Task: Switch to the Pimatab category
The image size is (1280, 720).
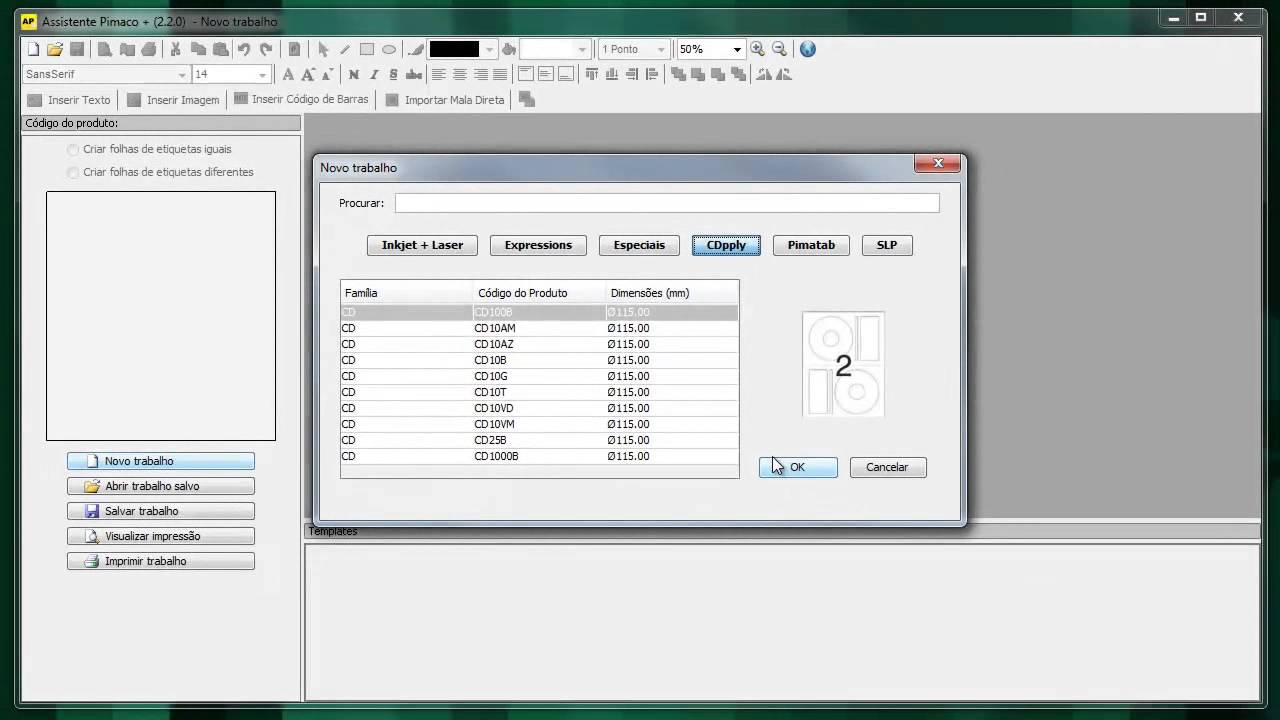Action: 811,245
